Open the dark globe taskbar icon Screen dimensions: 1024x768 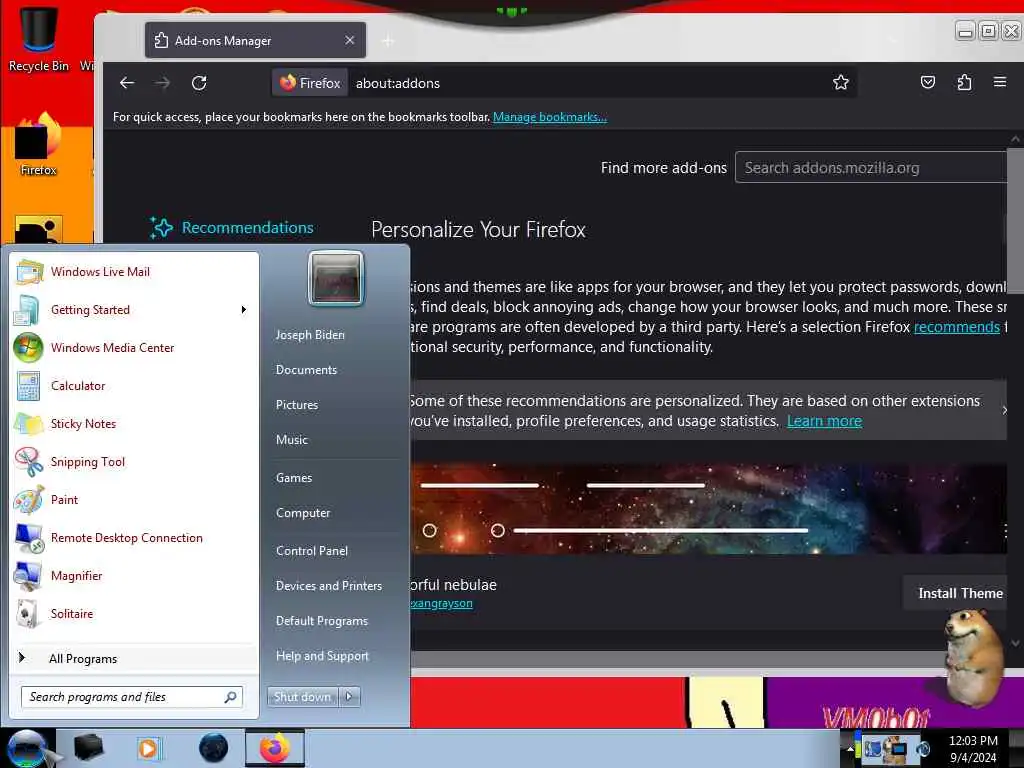coord(214,748)
